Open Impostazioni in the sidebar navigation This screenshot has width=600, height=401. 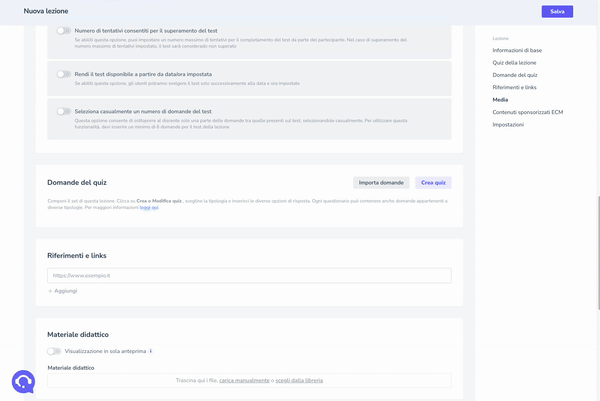[508, 124]
